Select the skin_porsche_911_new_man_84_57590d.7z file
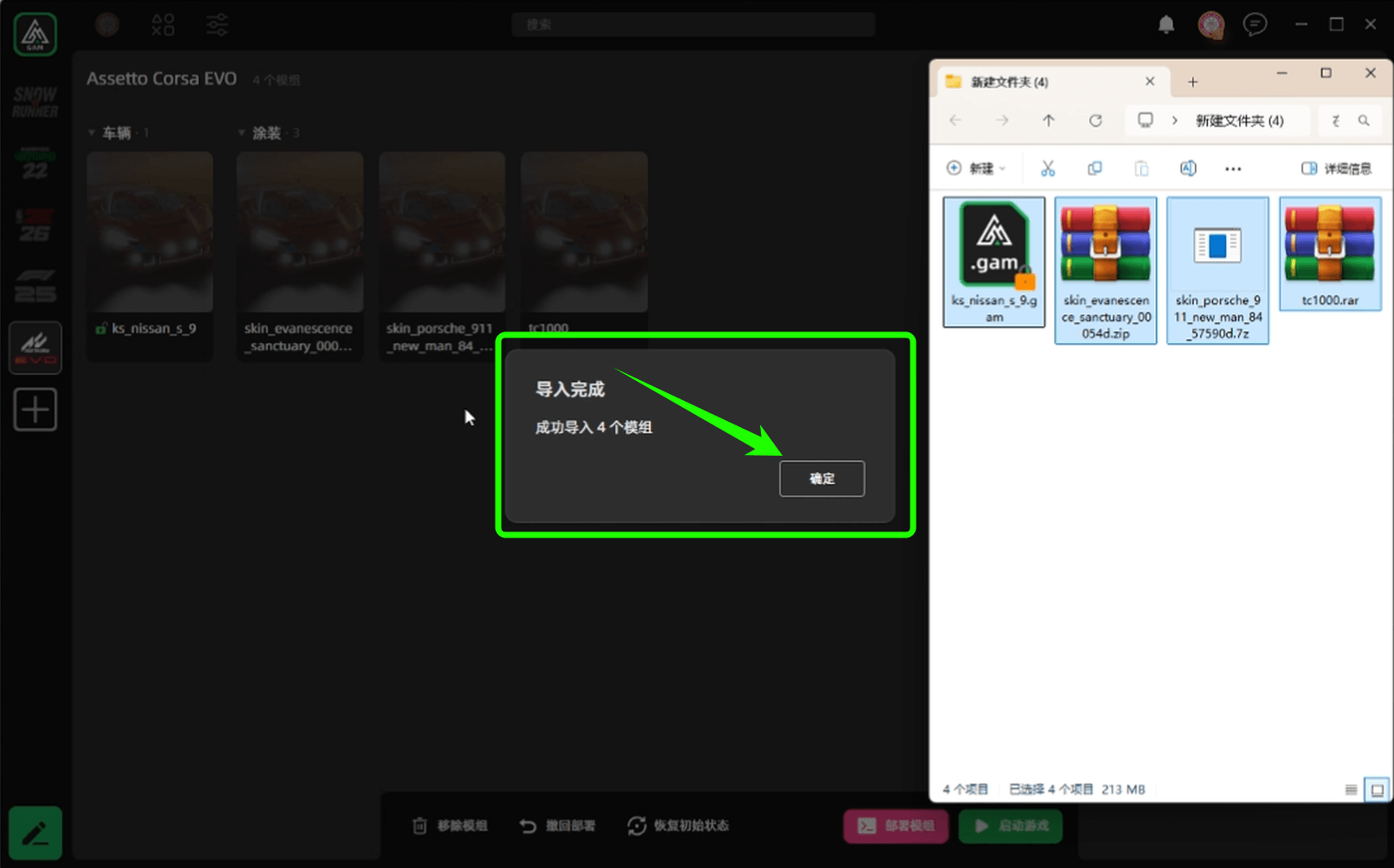Viewport: 1394px width, 868px height. click(x=1217, y=270)
